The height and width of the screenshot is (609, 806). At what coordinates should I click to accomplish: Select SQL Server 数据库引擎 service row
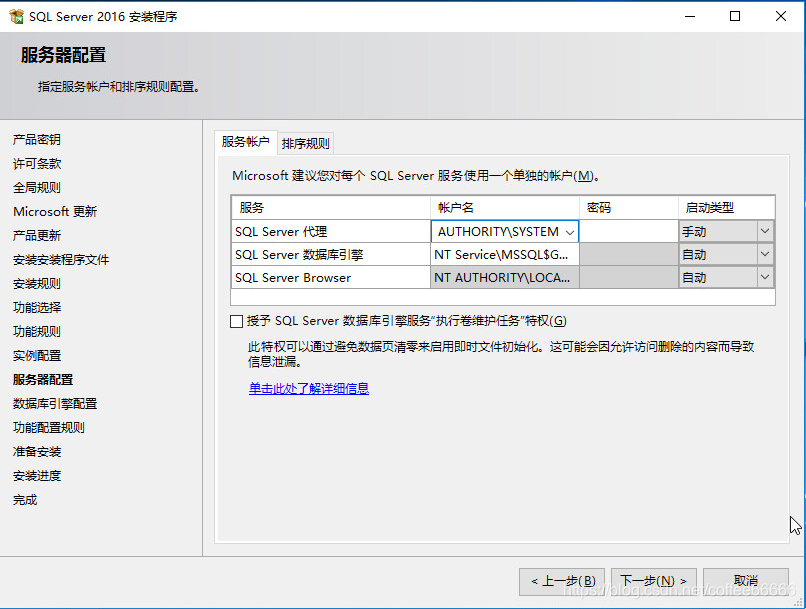331,254
